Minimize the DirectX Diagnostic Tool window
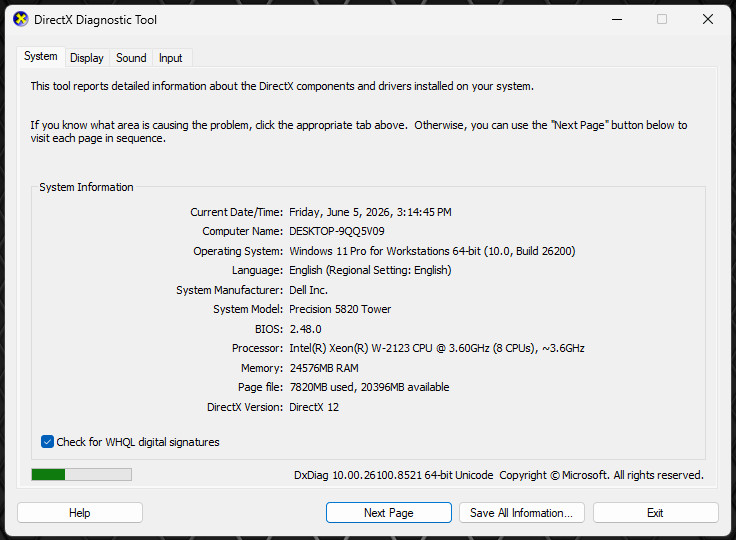 (x=617, y=19)
